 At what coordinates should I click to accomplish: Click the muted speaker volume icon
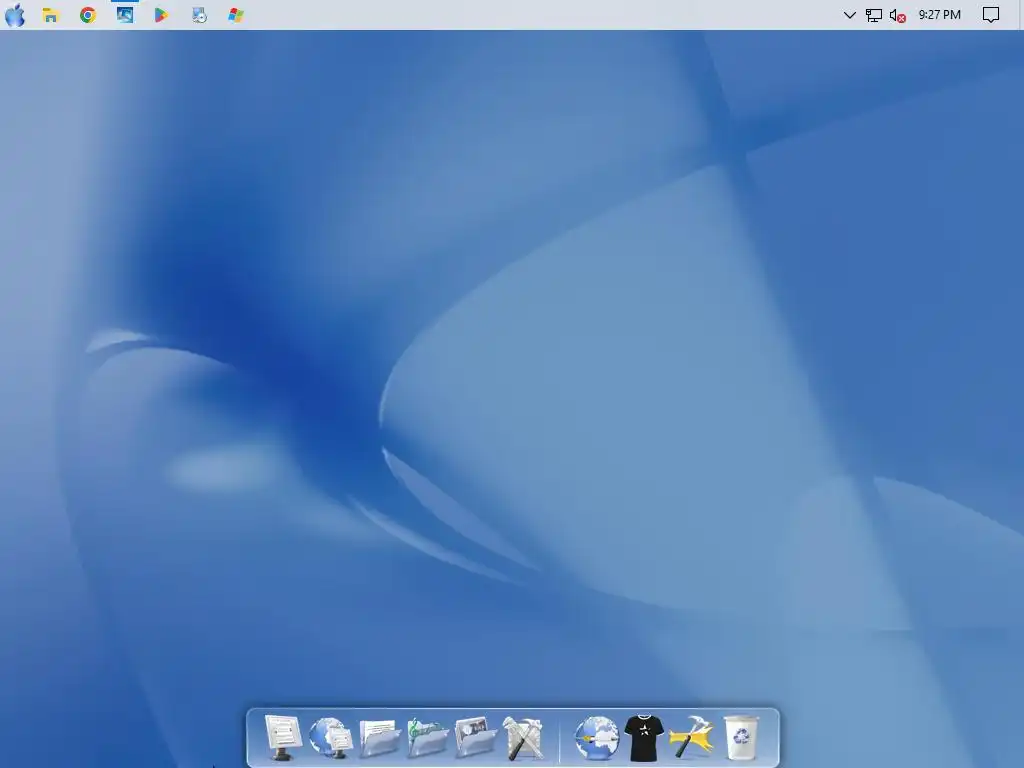pyautogui.click(x=897, y=16)
